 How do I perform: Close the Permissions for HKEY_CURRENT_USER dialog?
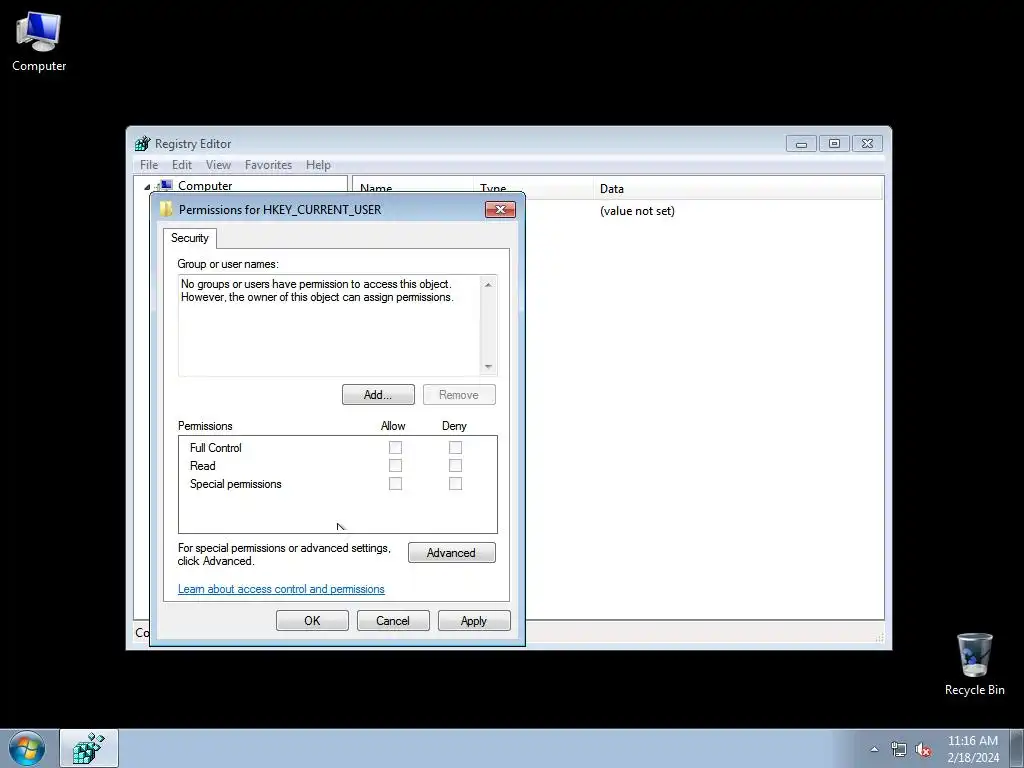[500, 209]
